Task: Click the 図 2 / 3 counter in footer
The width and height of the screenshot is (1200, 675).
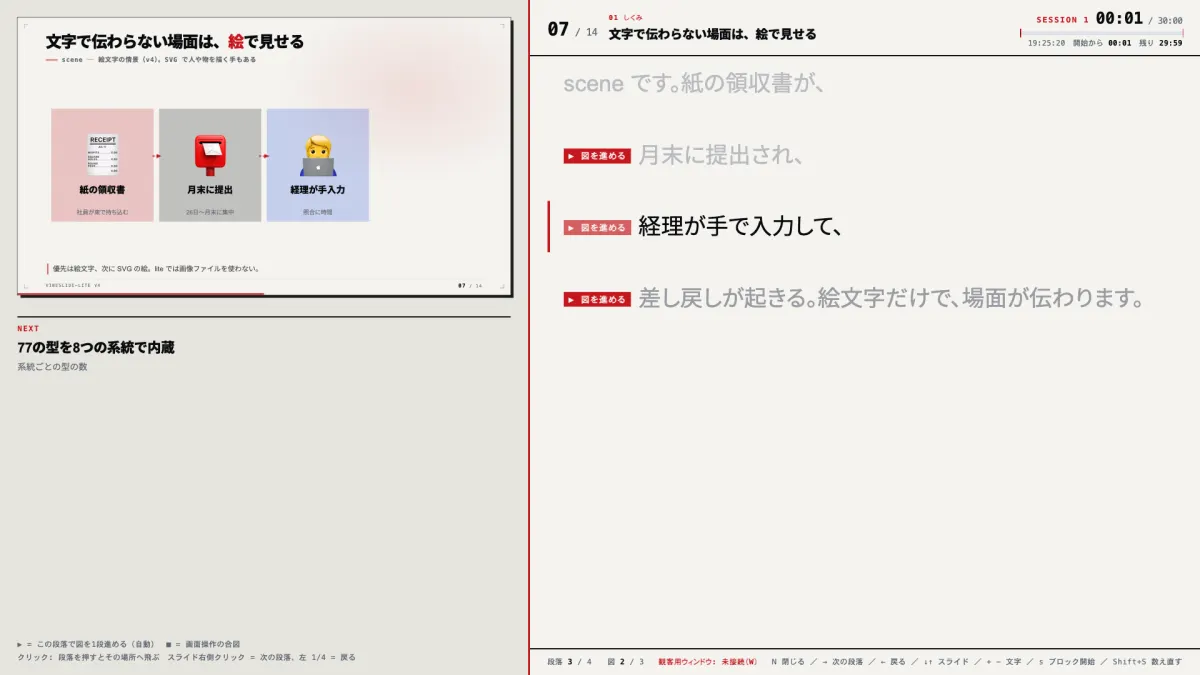Action: point(625,662)
